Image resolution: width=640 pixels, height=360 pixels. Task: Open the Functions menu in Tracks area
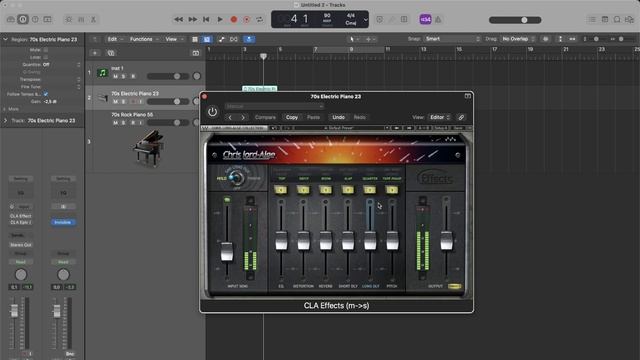pyautogui.click(x=144, y=39)
